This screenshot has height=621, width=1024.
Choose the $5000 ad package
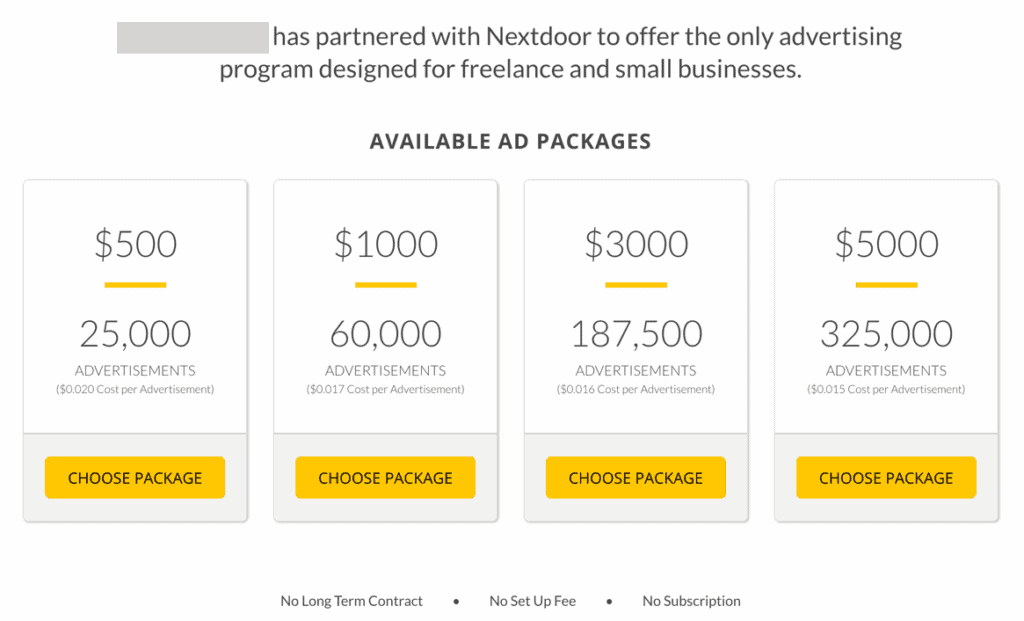[886, 477]
